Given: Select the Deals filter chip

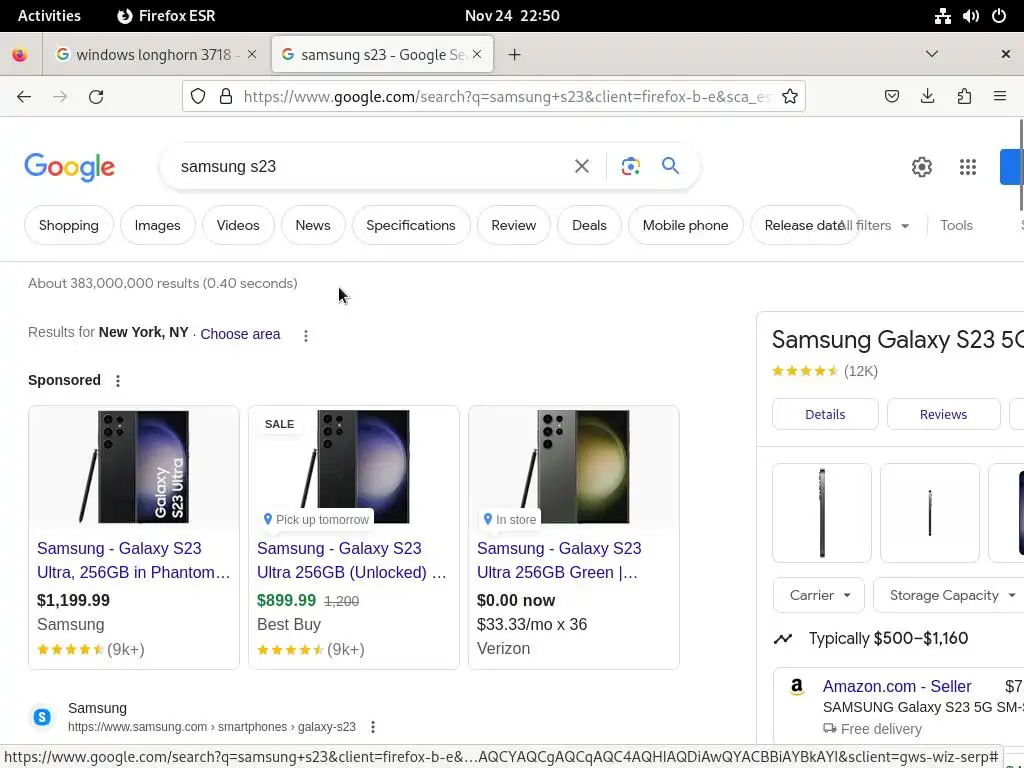Looking at the screenshot, I should (589, 225).
